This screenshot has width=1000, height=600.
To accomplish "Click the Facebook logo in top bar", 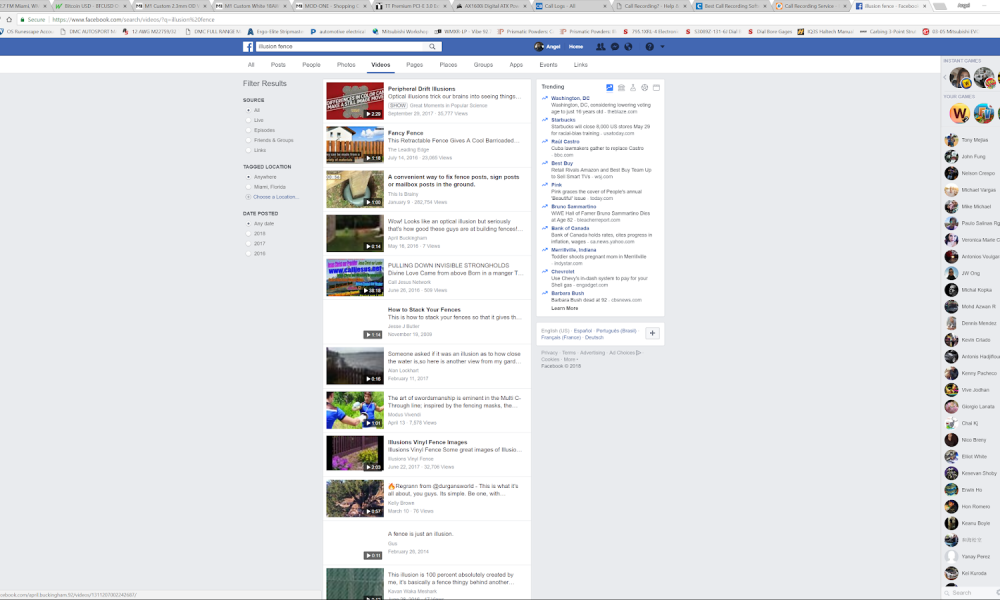I will [x=249, y=47].
